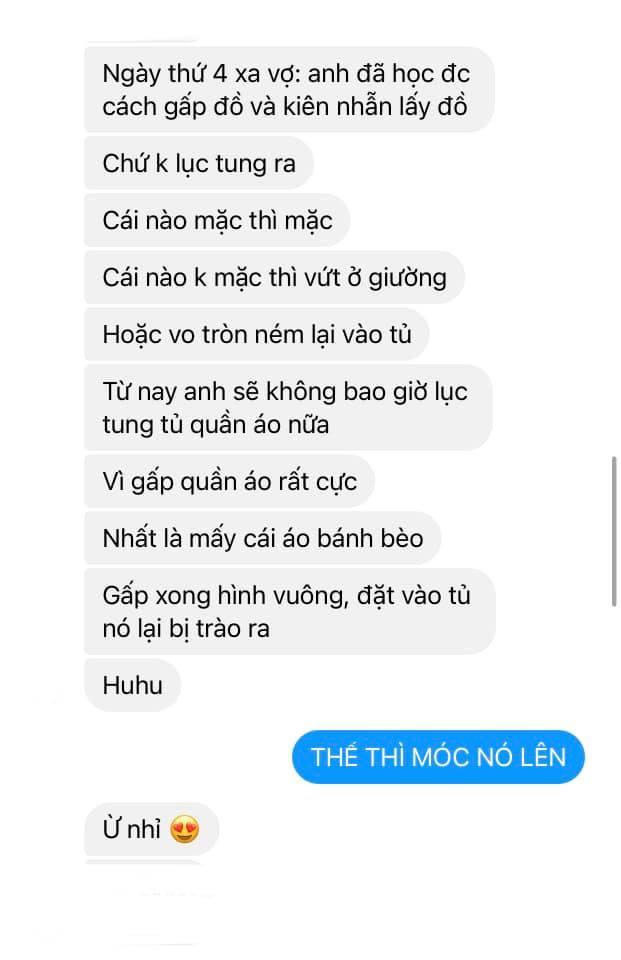Click the 'Huhu' message bubble

132,685
